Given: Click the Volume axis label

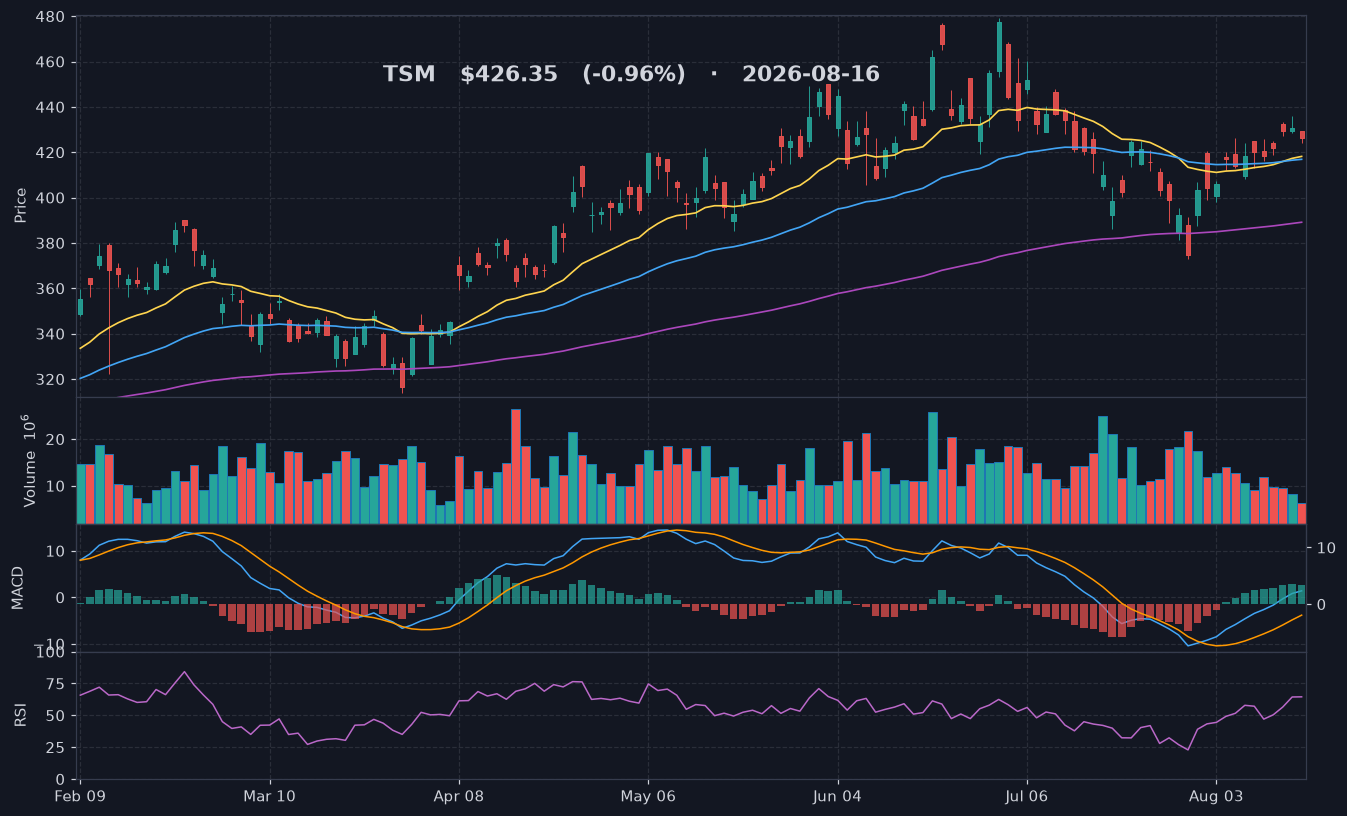Looking at the screenshot, I should 28,460.
